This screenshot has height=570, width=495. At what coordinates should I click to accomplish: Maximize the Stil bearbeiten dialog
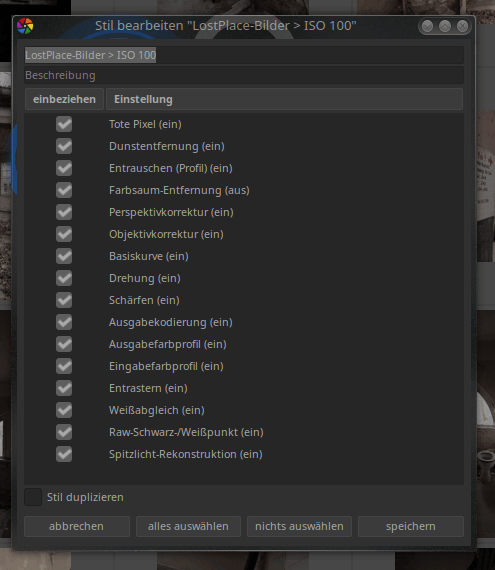pos(445,26)
